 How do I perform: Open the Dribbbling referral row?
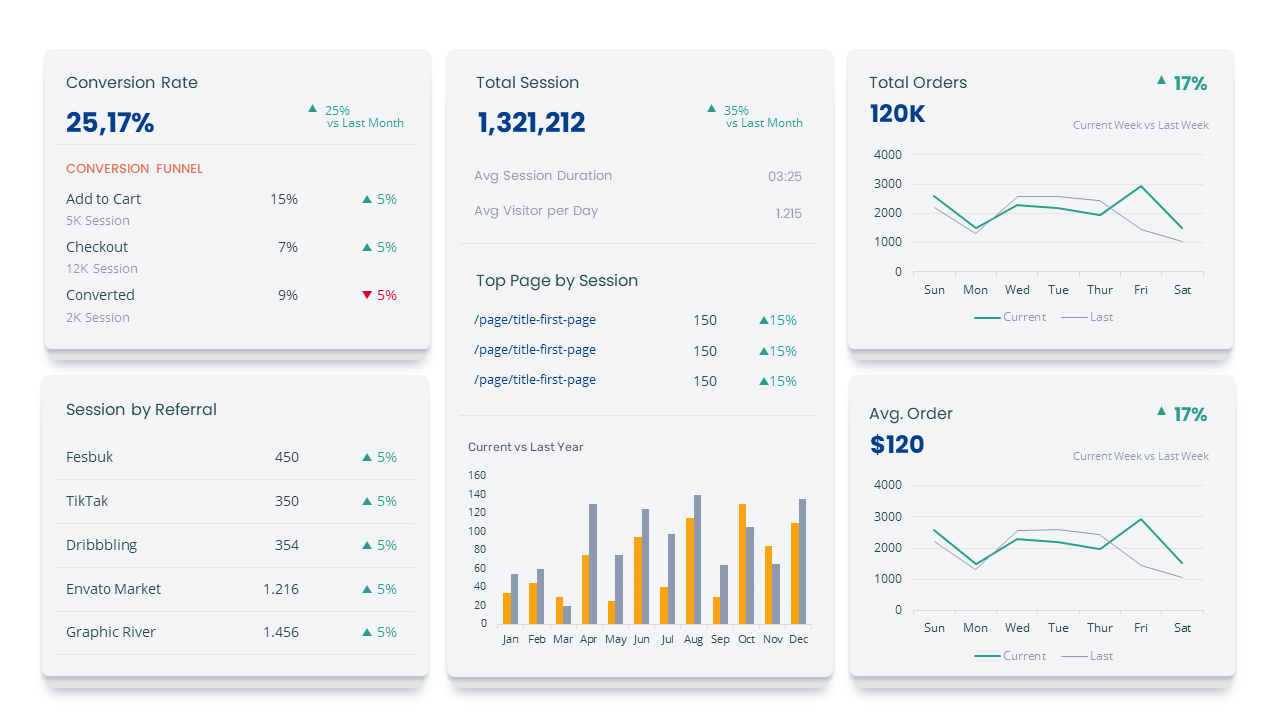[236, 545]
